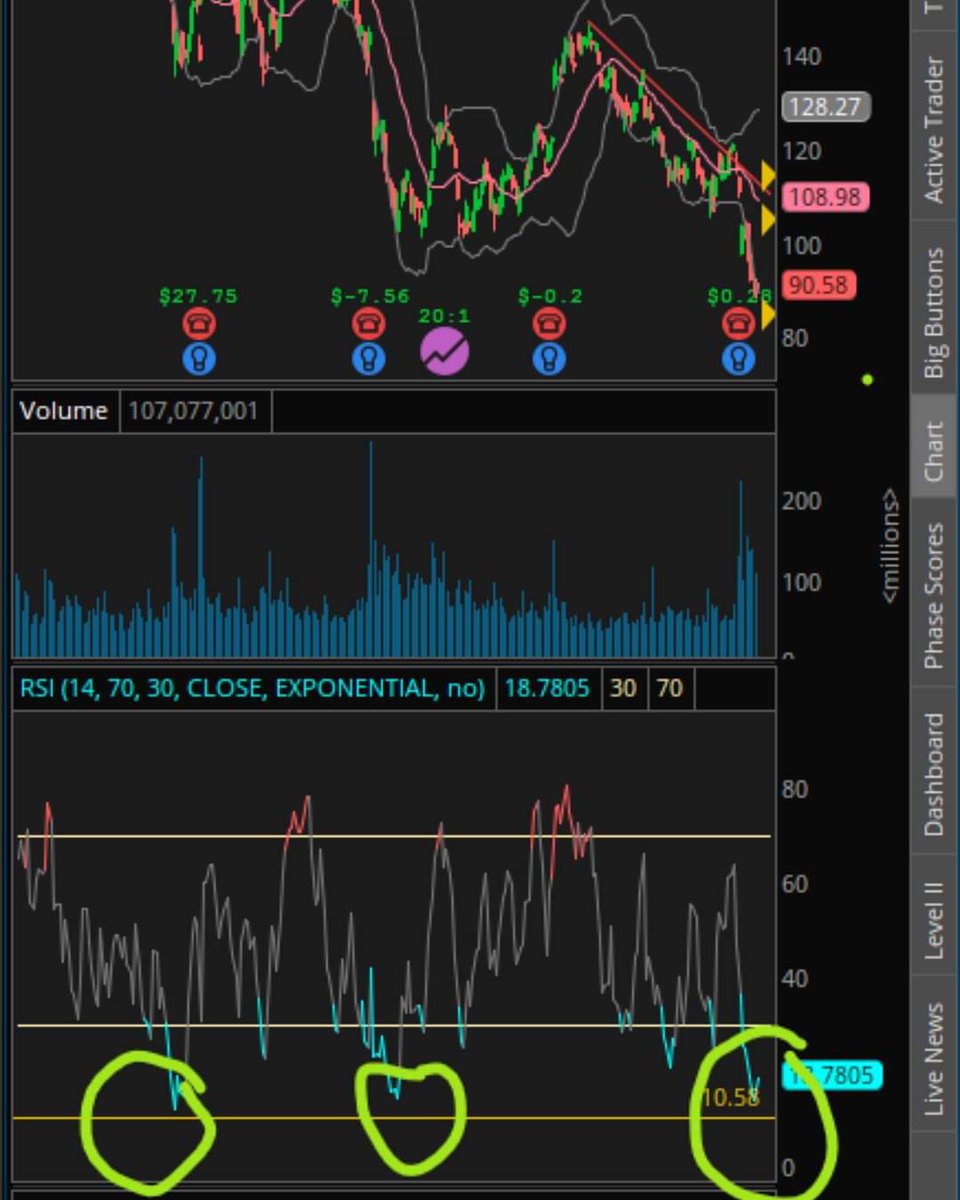Image resolution: width=960 pixels, height=1200 pixels.
Task: Click the $-7.56 earnings estimate text
Action: [x=370, y=296]
